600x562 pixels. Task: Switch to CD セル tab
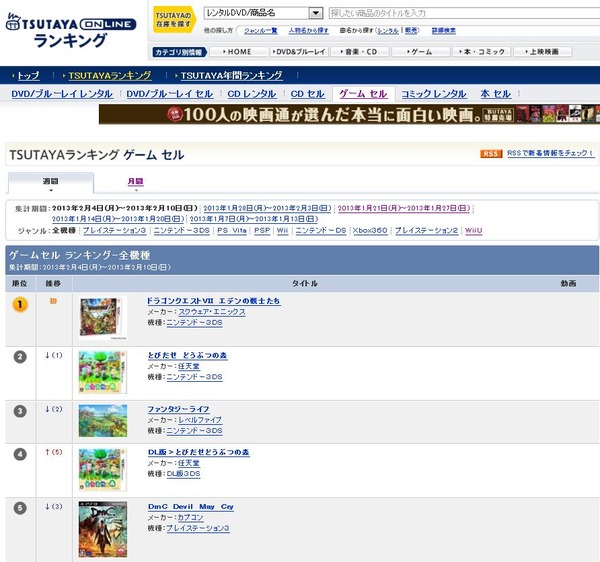point(307,94)
